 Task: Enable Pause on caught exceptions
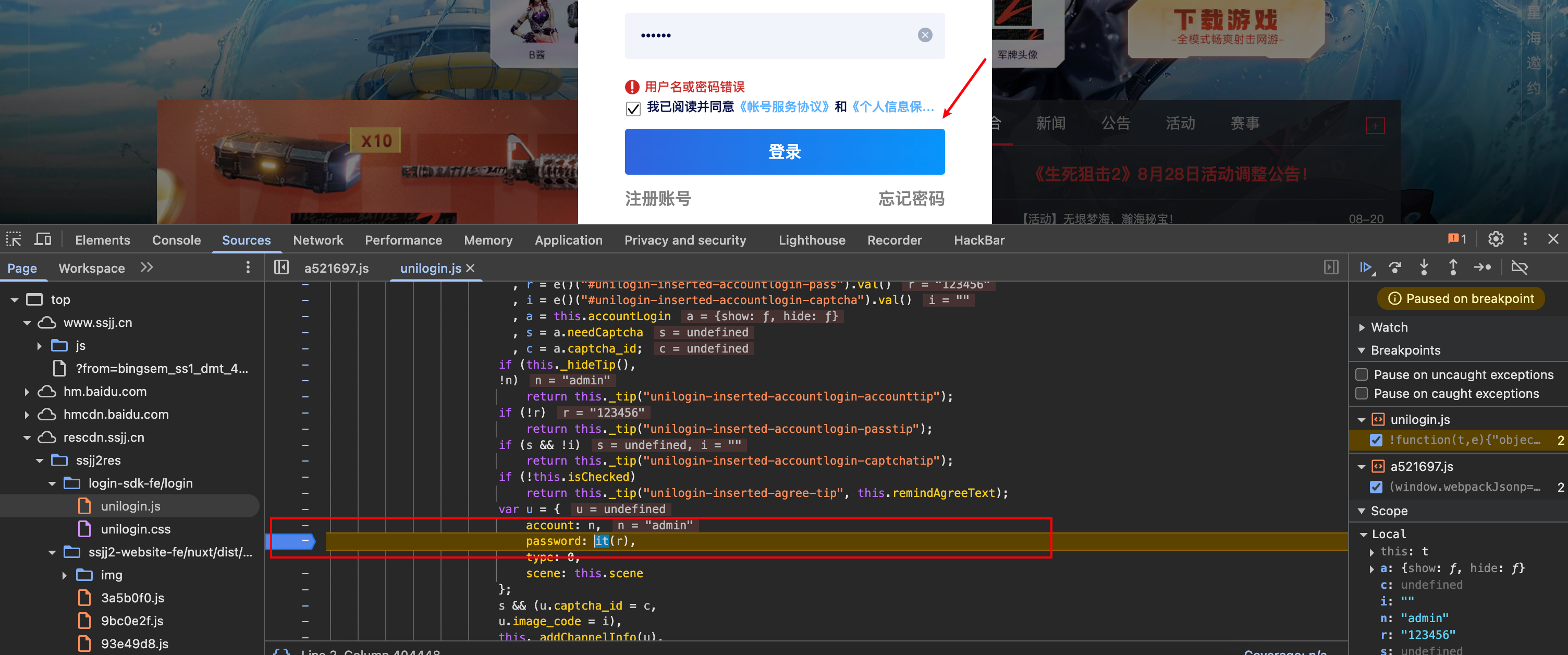tap(1362, 393)
